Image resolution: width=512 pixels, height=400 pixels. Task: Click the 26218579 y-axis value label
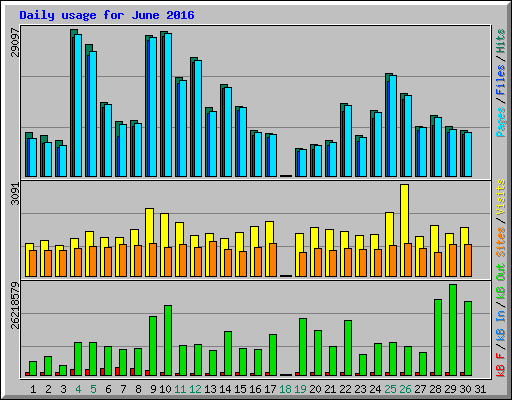coord(15,305)
